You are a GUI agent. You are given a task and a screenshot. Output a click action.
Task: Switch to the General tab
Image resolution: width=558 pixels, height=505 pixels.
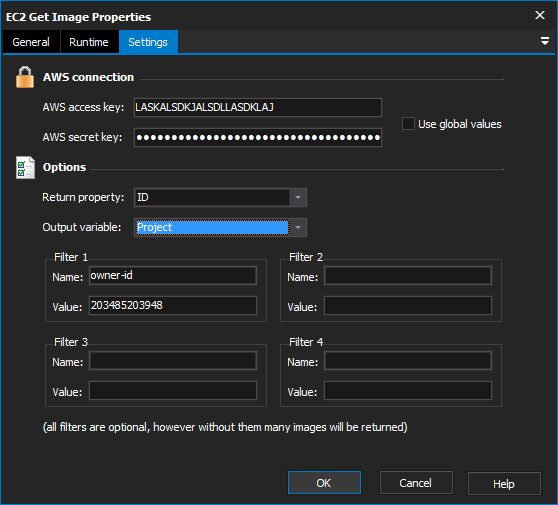click(31, 42)
